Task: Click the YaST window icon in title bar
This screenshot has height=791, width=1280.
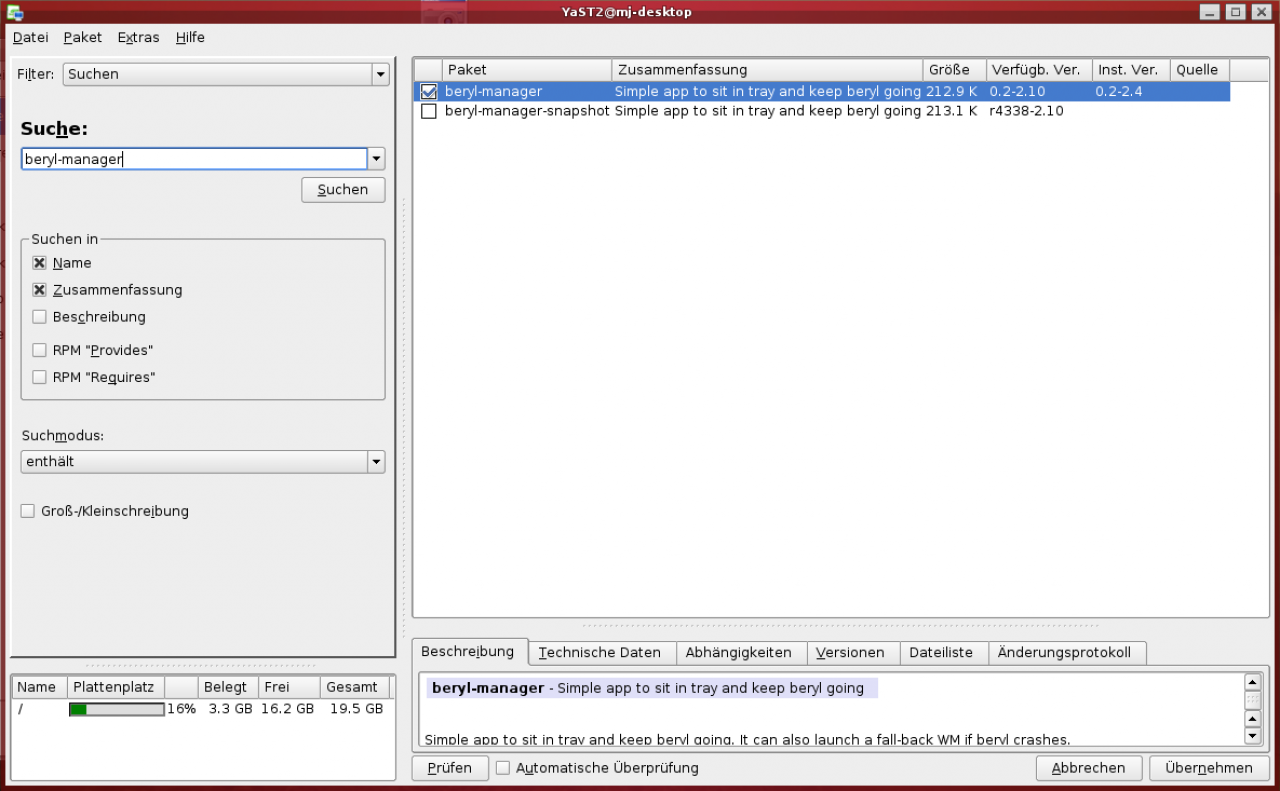Action: coord(14,12)
